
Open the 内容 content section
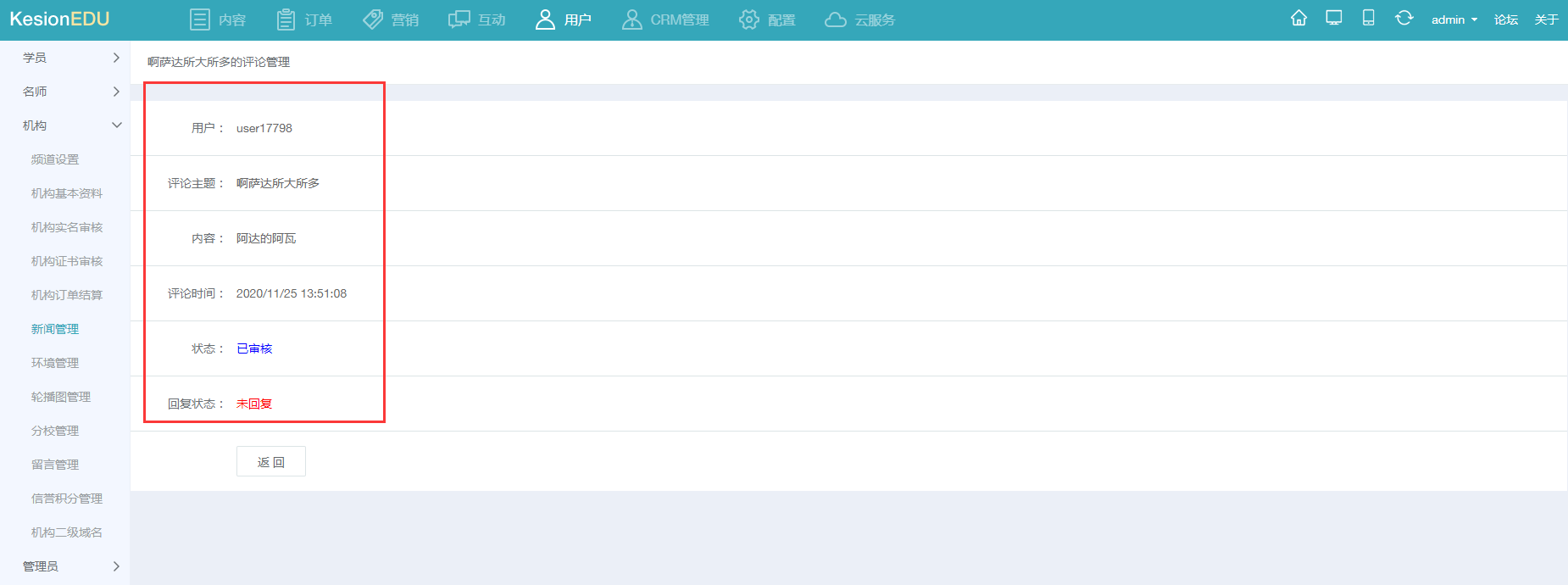218,19
